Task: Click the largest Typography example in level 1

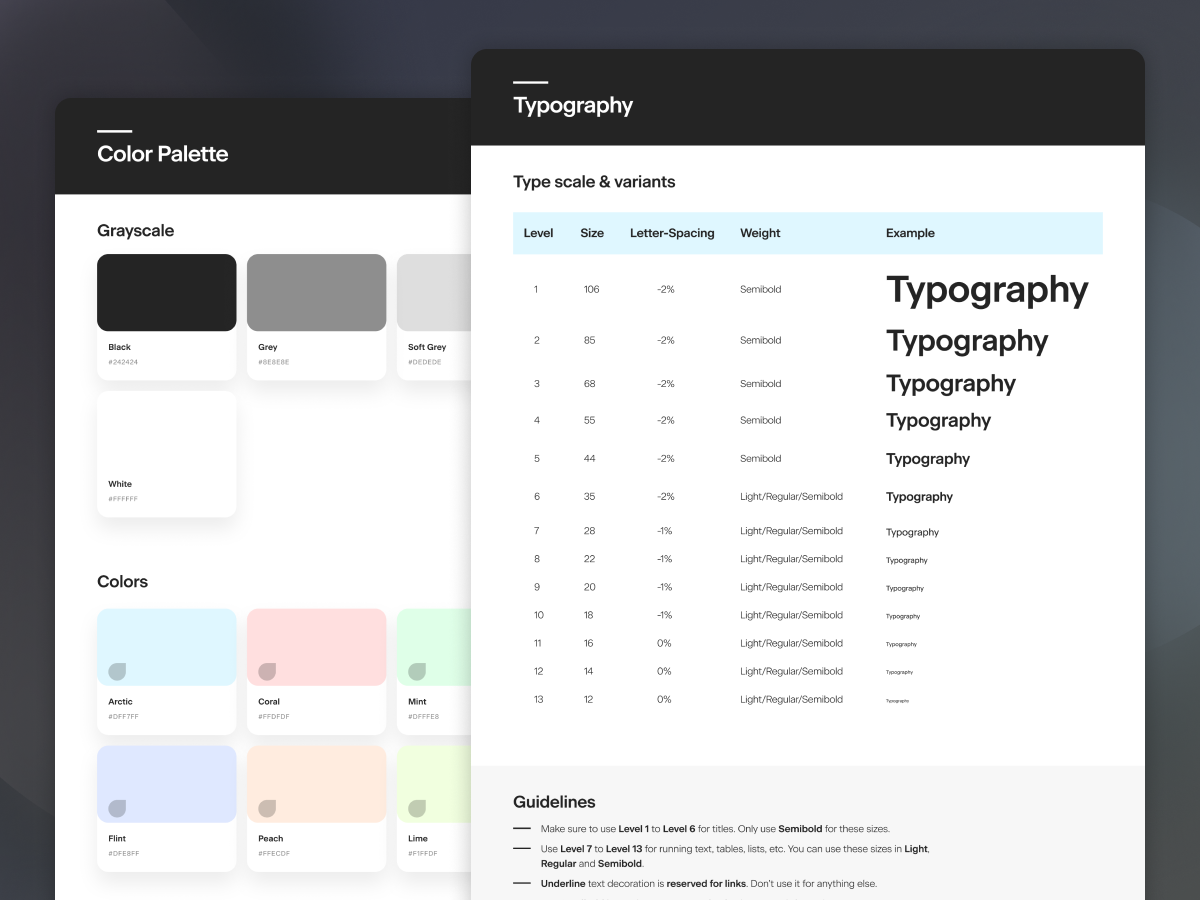Action: [987, 291]
